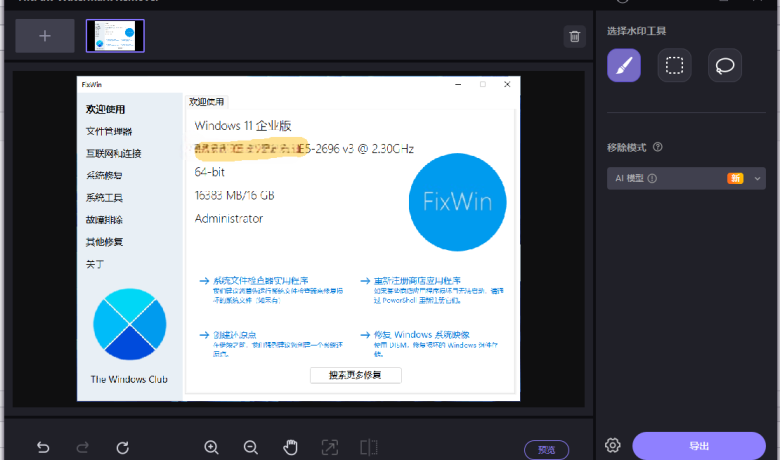Select the brush watermark tool

coord(624,65)
